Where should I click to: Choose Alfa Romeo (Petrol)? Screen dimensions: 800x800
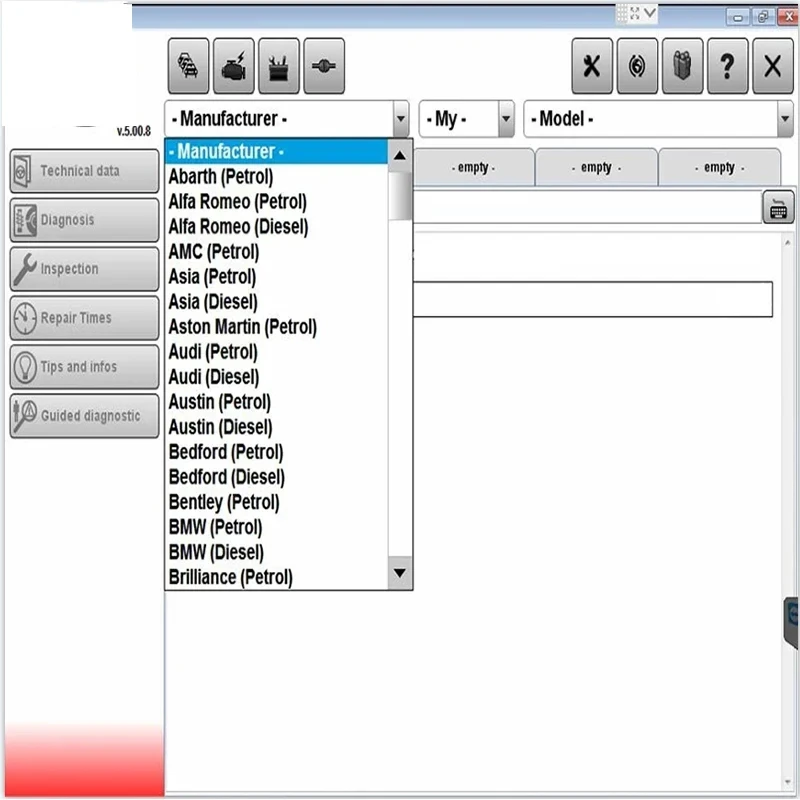click(x=276, y=202)
